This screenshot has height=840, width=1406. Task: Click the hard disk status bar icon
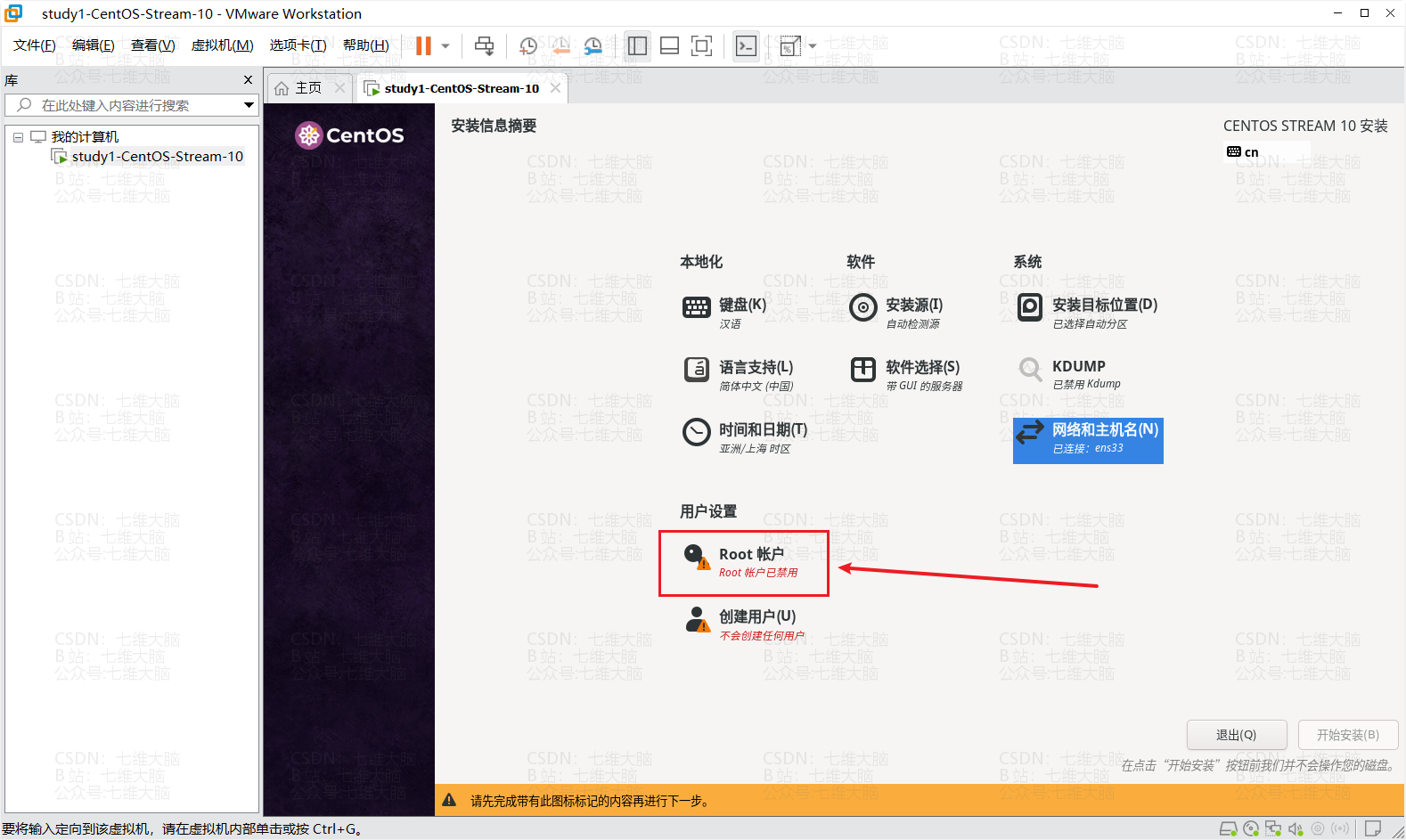(x=1229, y=828)
